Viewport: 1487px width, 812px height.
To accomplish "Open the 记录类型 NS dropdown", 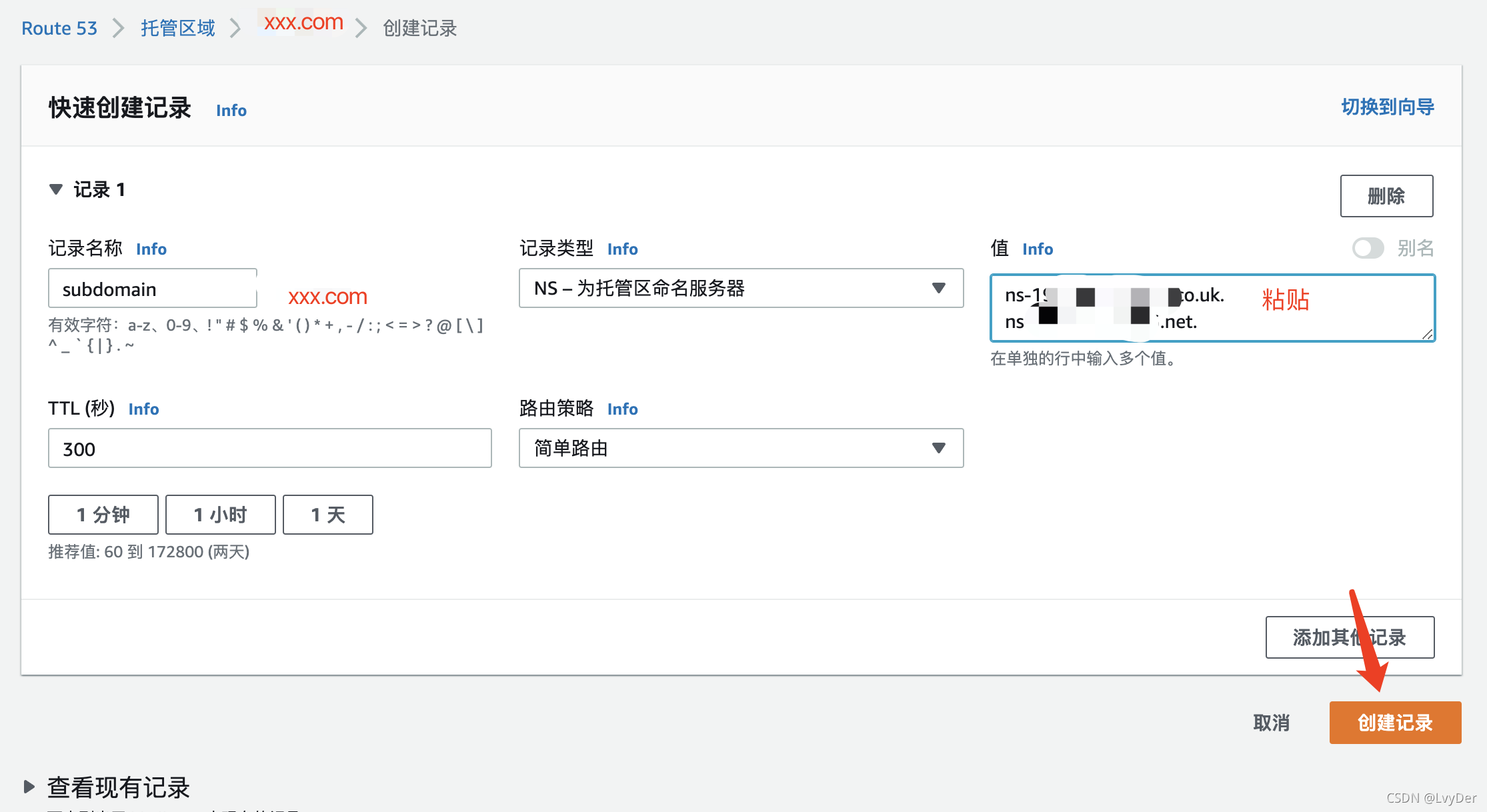I will [741, 288].
